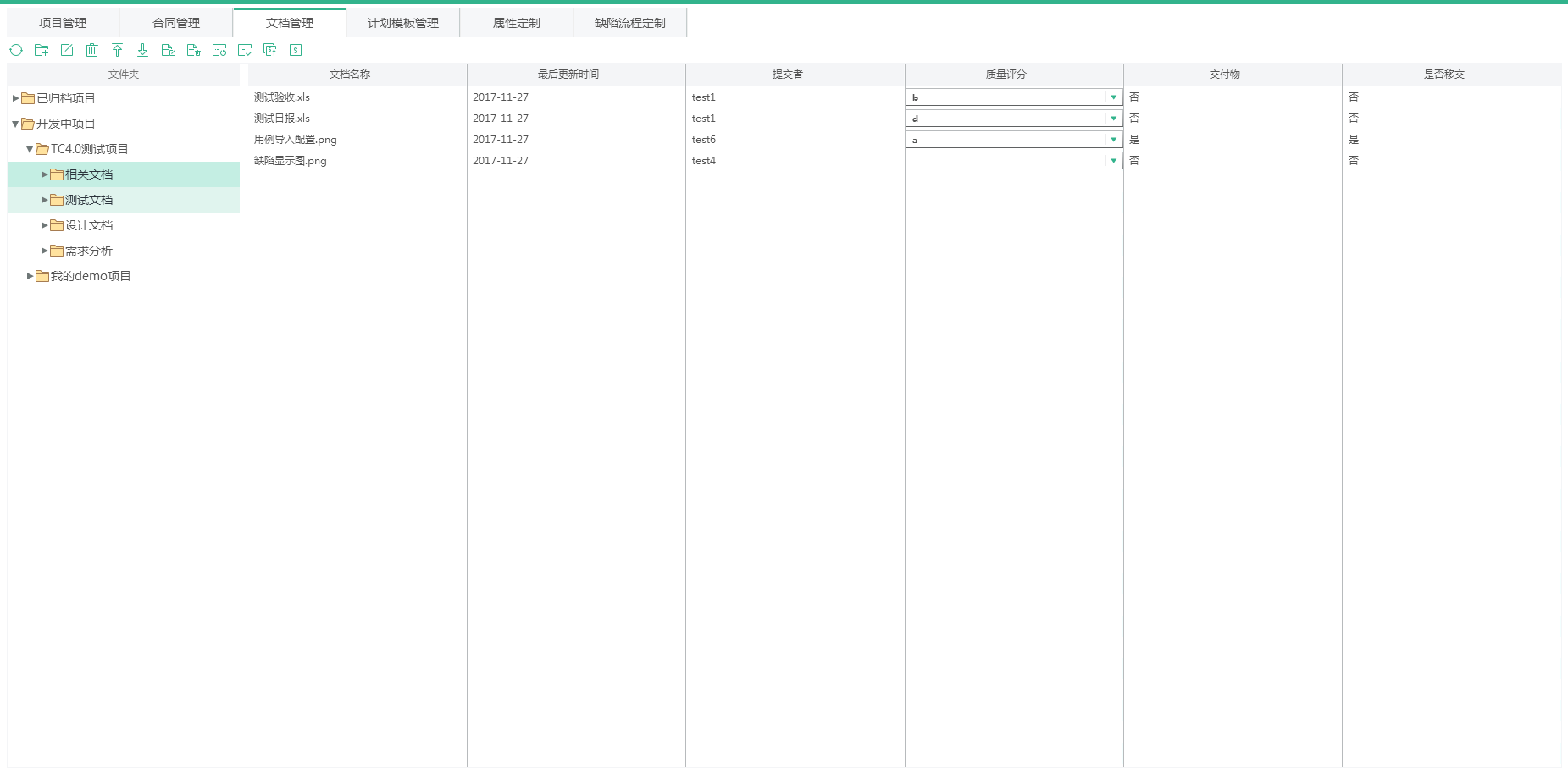This screenshot has width=1568, height=768.
Task: Select the 开发中项目 folder label
Action: tap(65, 124)
